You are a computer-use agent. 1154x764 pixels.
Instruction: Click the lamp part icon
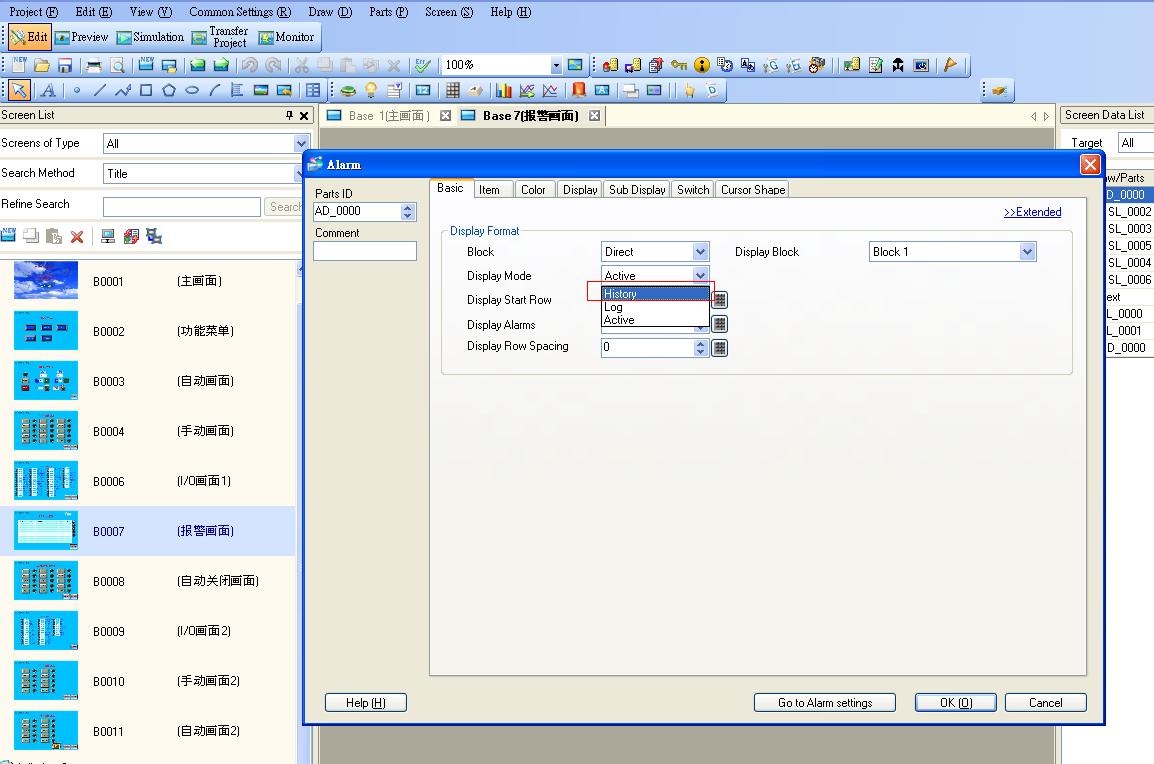tap(371, 90)
